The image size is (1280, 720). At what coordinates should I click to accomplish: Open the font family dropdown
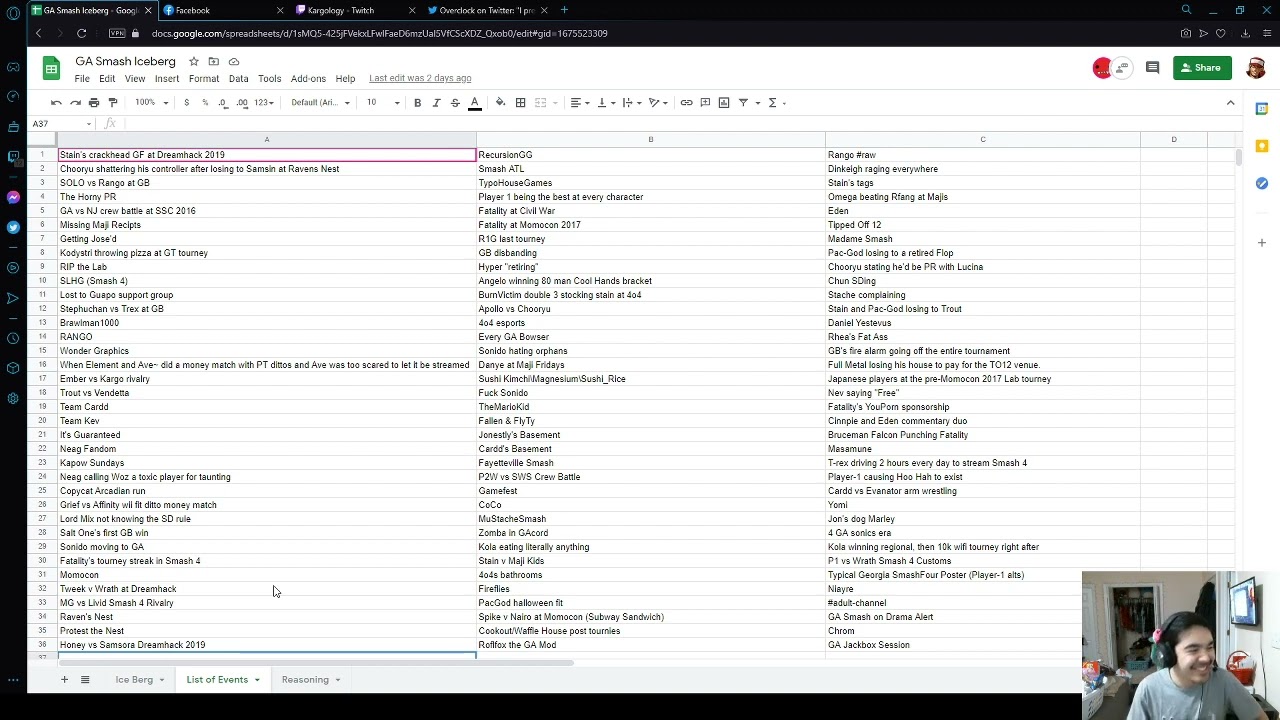320,102
